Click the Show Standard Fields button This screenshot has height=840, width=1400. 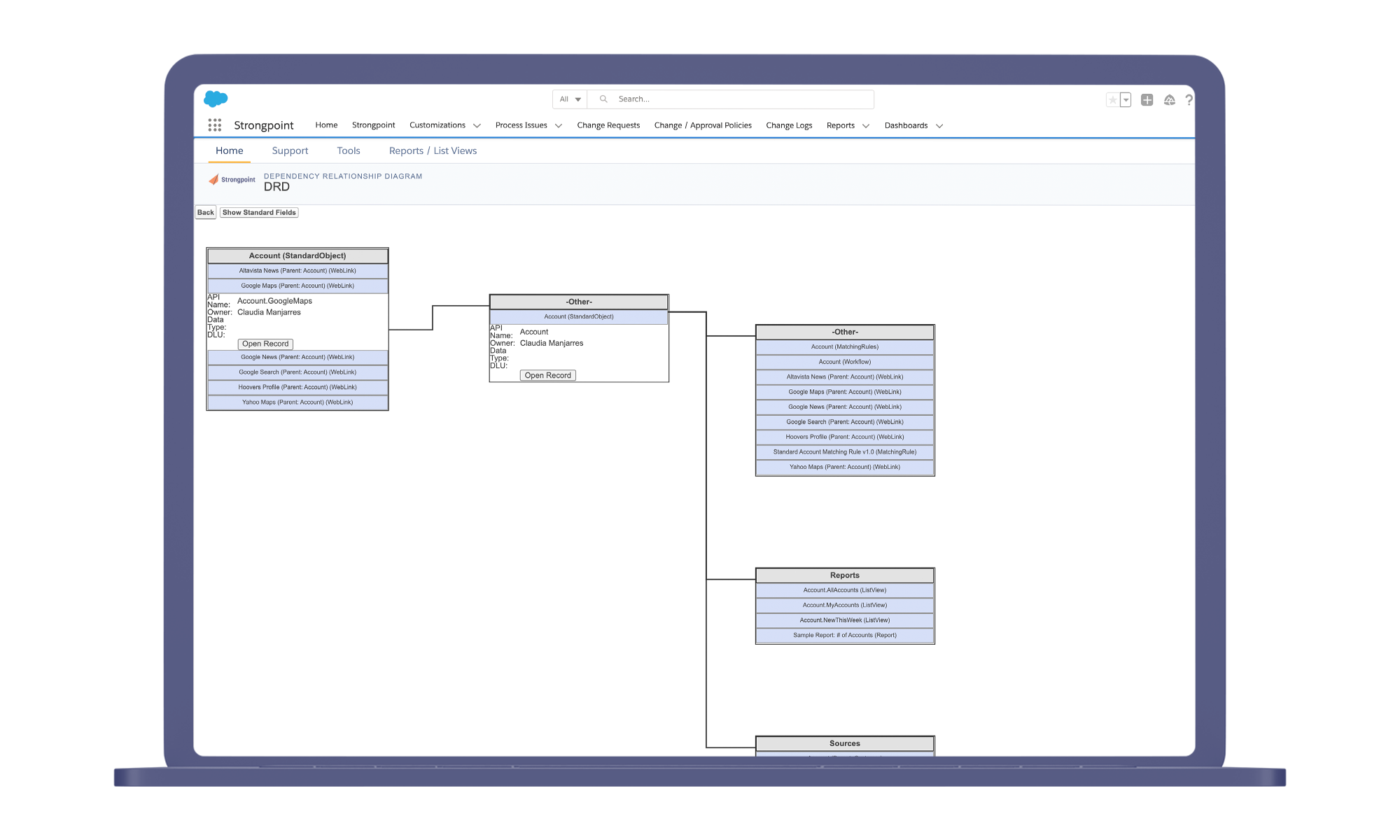point(259,212)
